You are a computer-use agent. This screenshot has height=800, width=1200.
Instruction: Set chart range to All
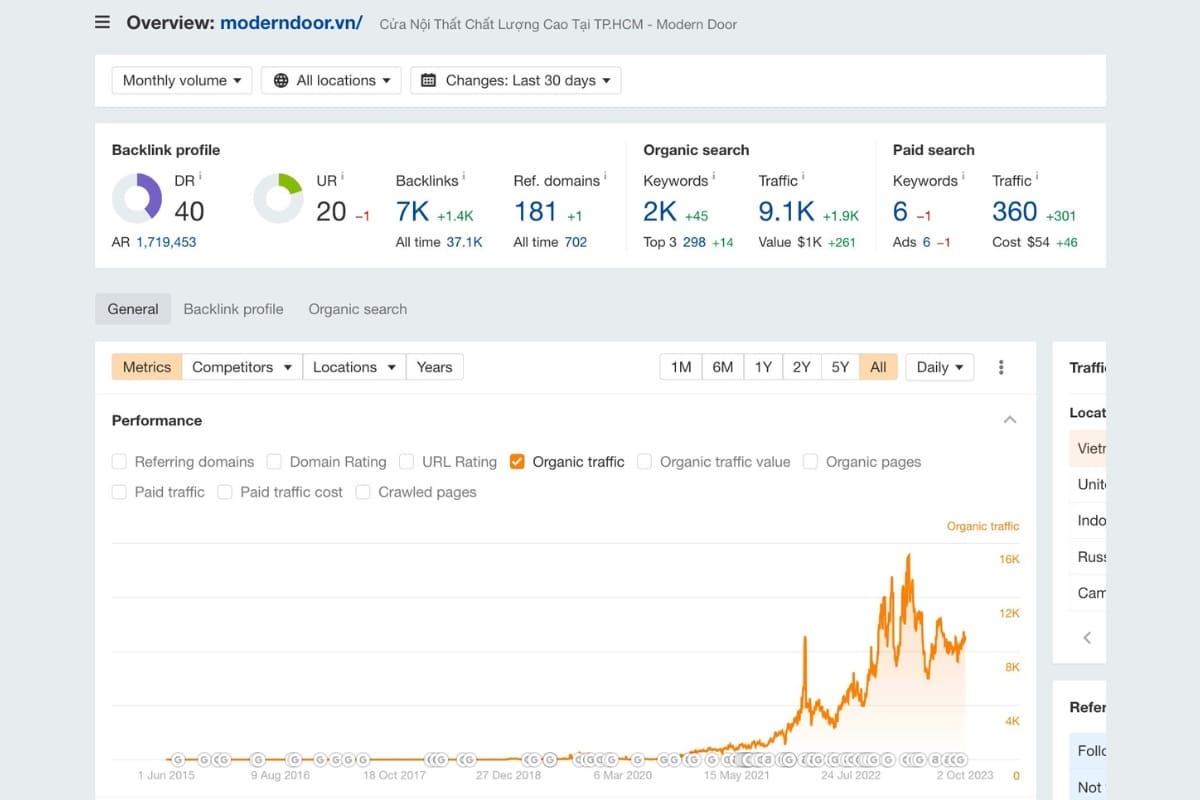(878, 367)
